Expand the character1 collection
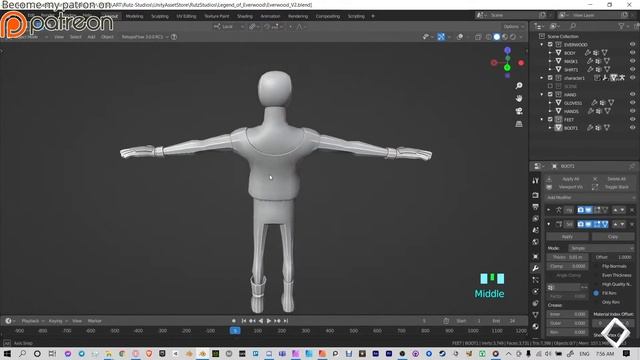640x360 pixels. click(x=542, y=78)
